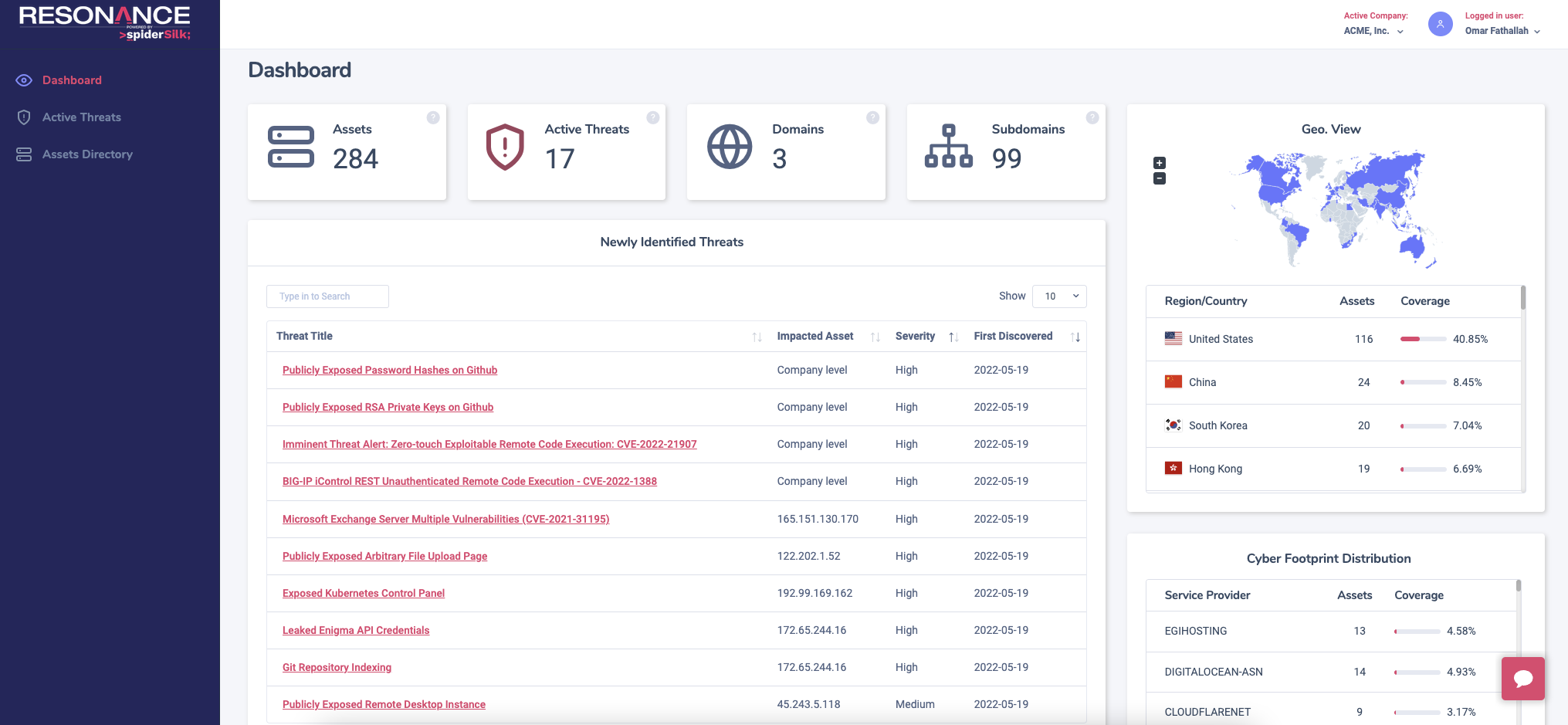
Task: Click the user avatar icon
Action: (x=1440, y=24)
